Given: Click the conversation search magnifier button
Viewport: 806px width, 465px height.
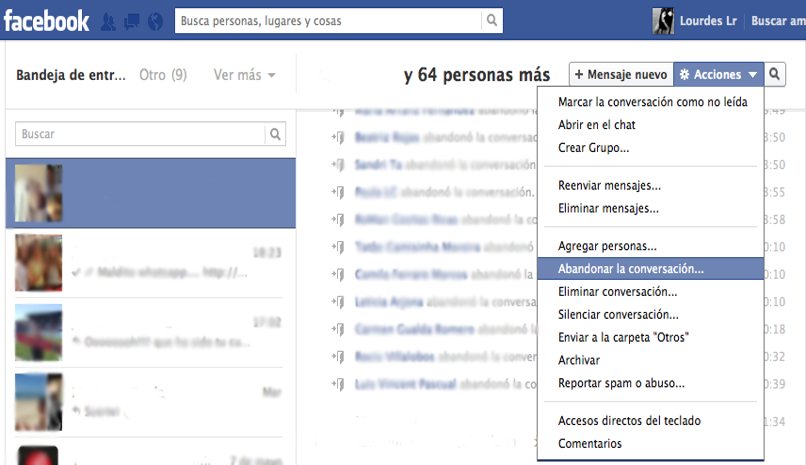Looking at the screenshot, I should tap(775, 75).
